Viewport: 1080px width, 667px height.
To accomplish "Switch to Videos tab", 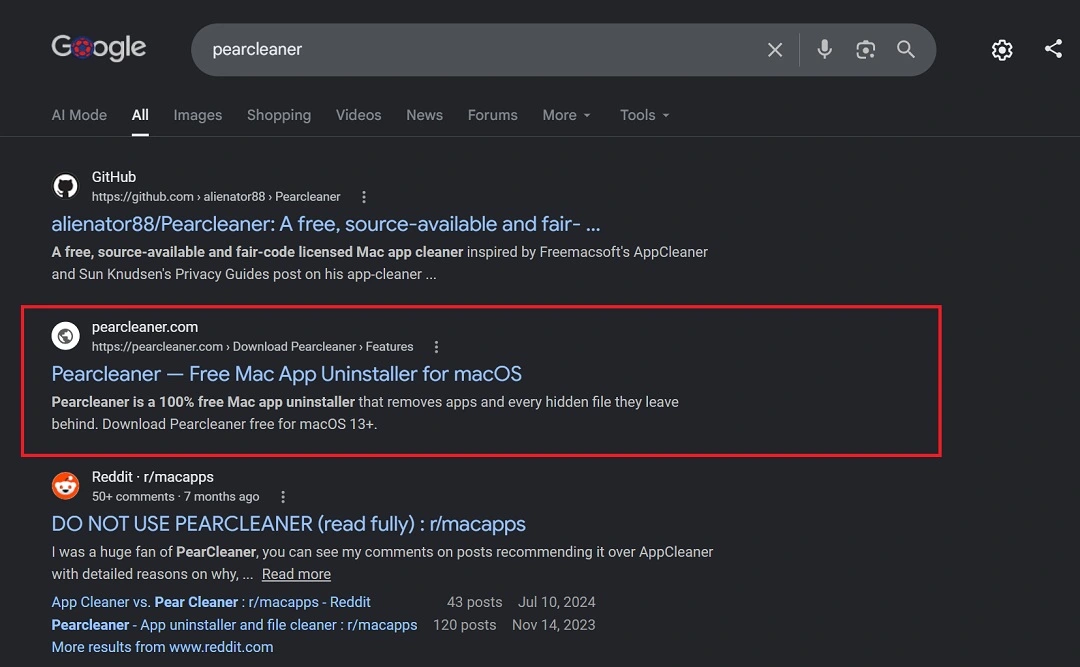I will (x=358, y=115).
